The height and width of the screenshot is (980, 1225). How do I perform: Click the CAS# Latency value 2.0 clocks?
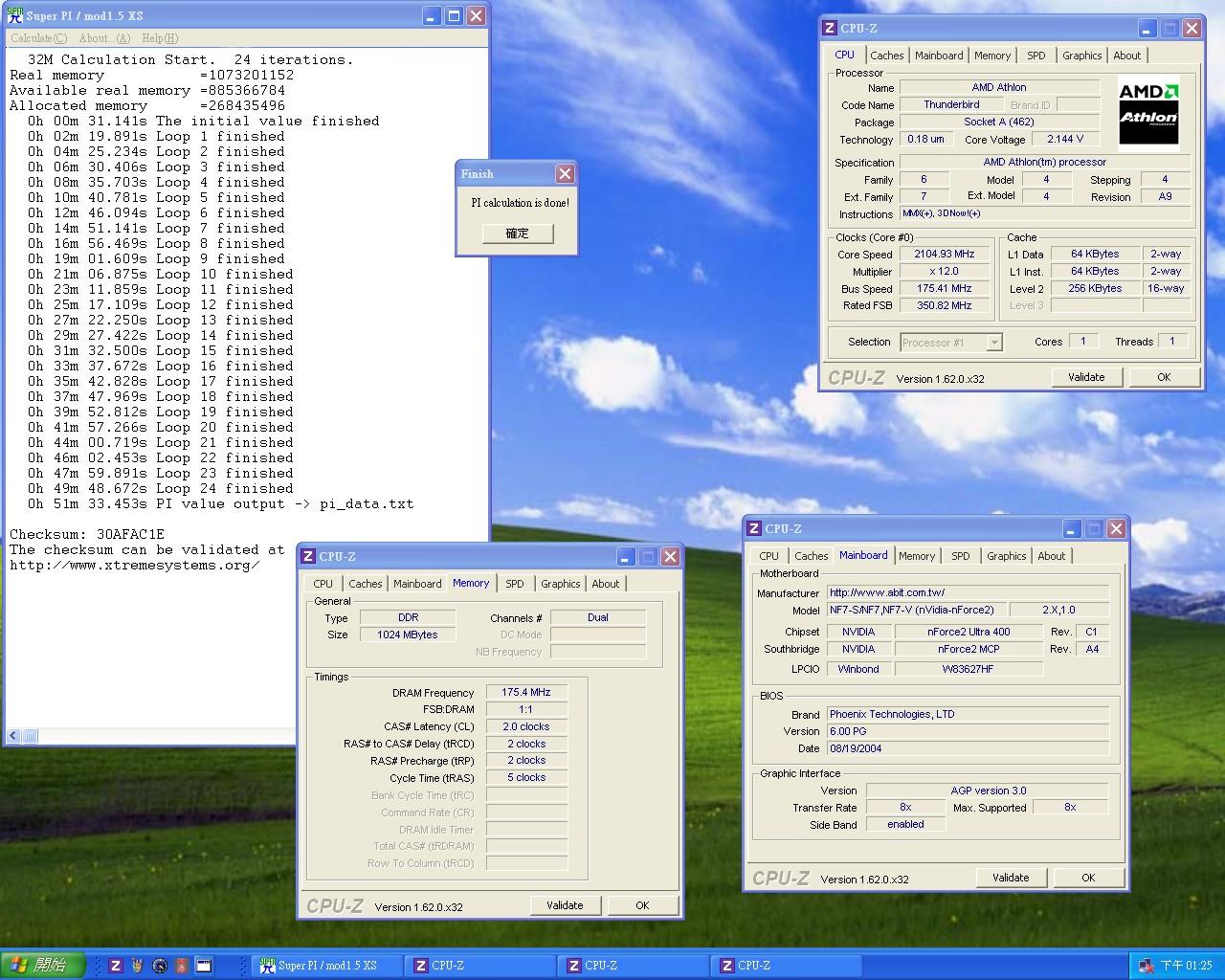tap(526, 727)
